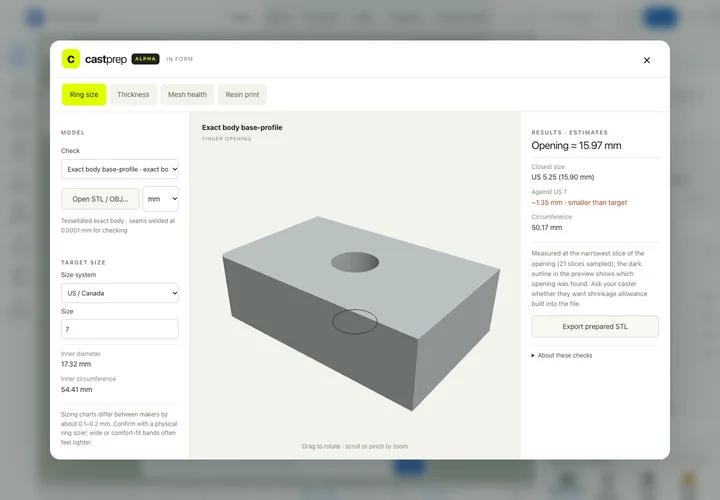Image resolution: width=720 pixels, height=500 pixels.
Task: Click the inner circumference 54.41 mm value
Action: [76, 389]
